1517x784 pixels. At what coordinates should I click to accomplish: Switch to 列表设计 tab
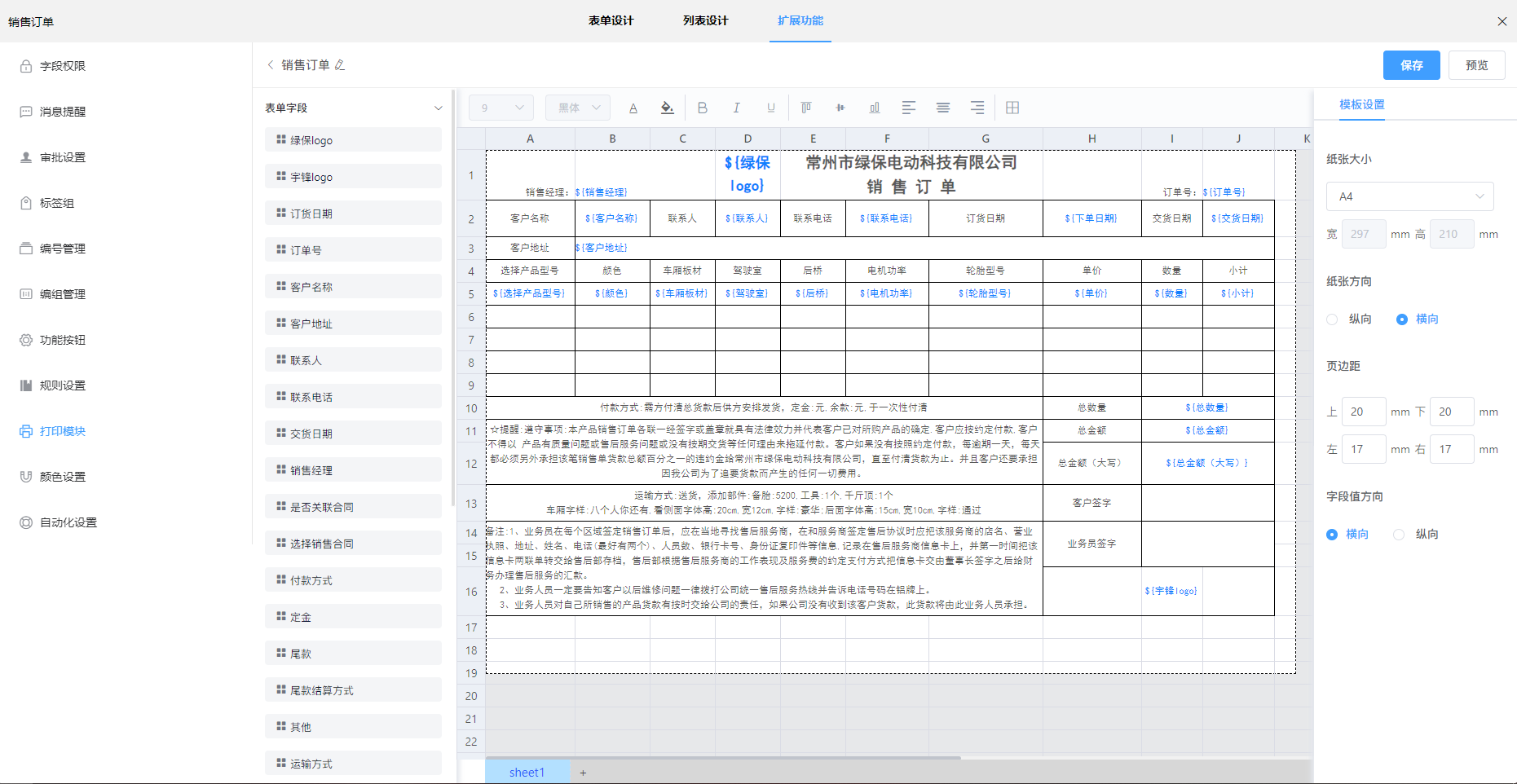click(x=705, y=20)
